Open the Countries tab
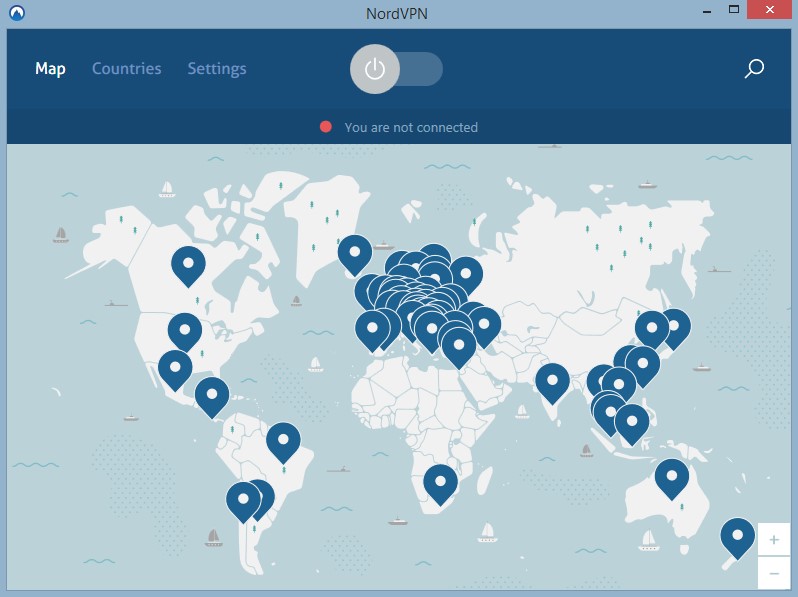The image size is (798, 597). click(126, 69)
